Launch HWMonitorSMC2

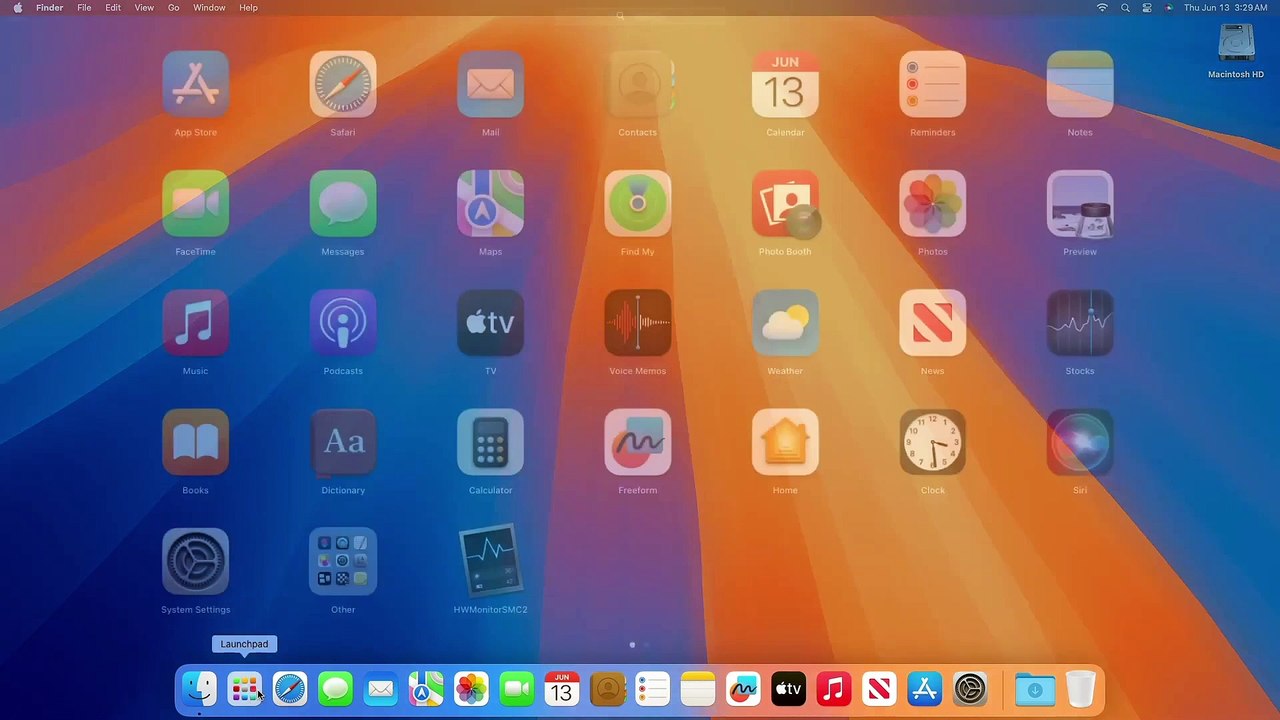coord(490,561)
